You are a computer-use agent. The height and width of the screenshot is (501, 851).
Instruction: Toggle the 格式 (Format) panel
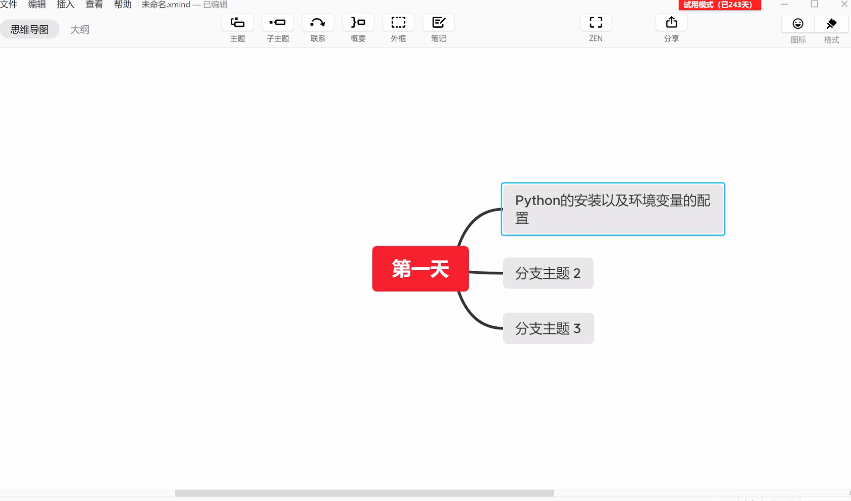point(831,23)
